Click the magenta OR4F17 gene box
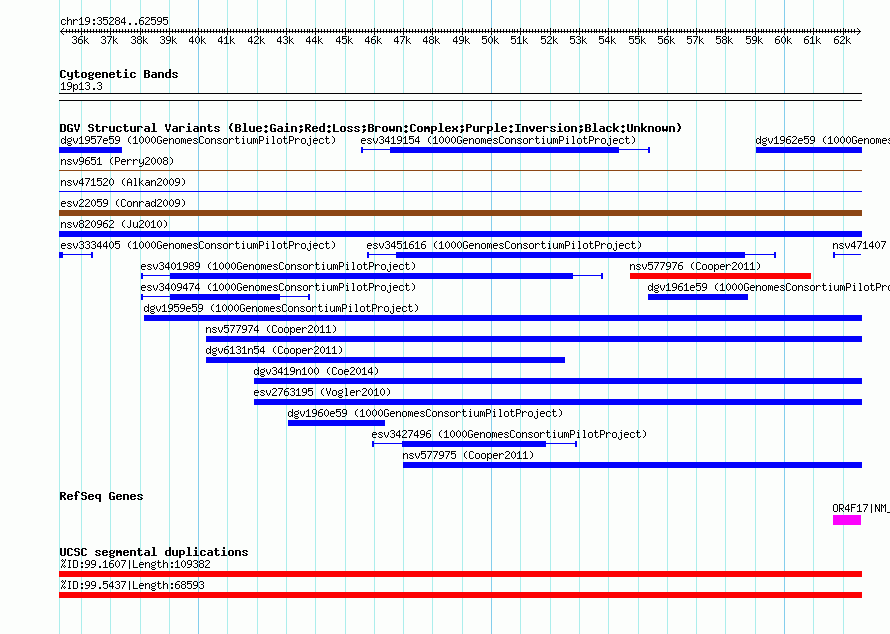The image size is (890, 634). tap(847, 520)
